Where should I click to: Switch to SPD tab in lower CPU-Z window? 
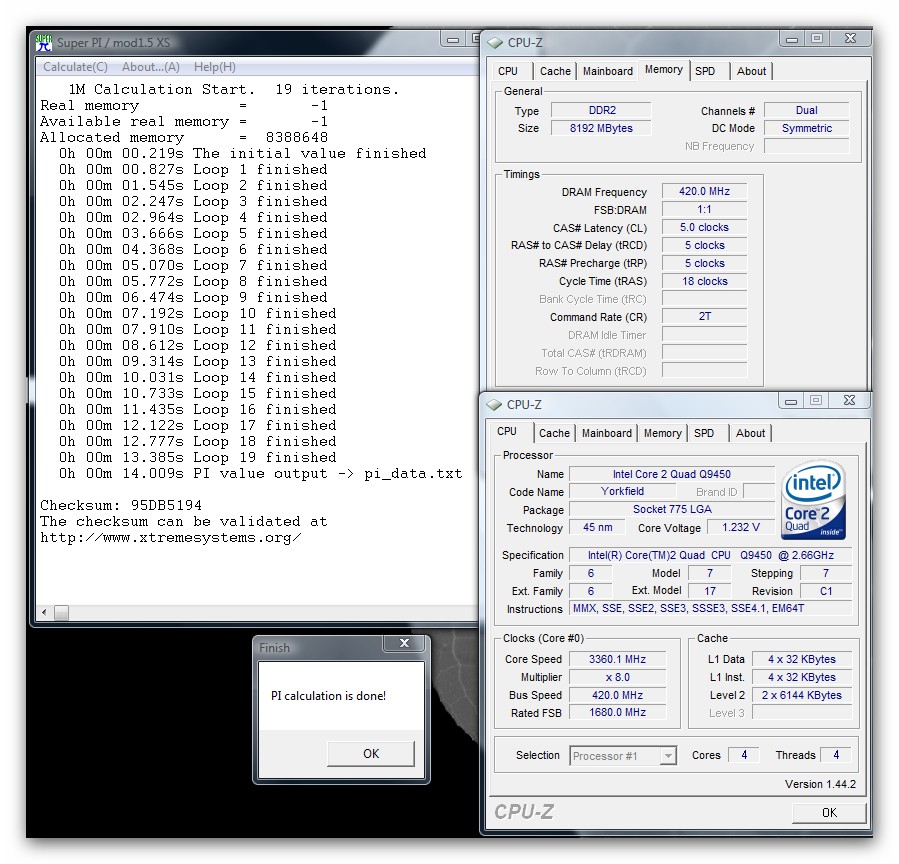tap(704, 433)
